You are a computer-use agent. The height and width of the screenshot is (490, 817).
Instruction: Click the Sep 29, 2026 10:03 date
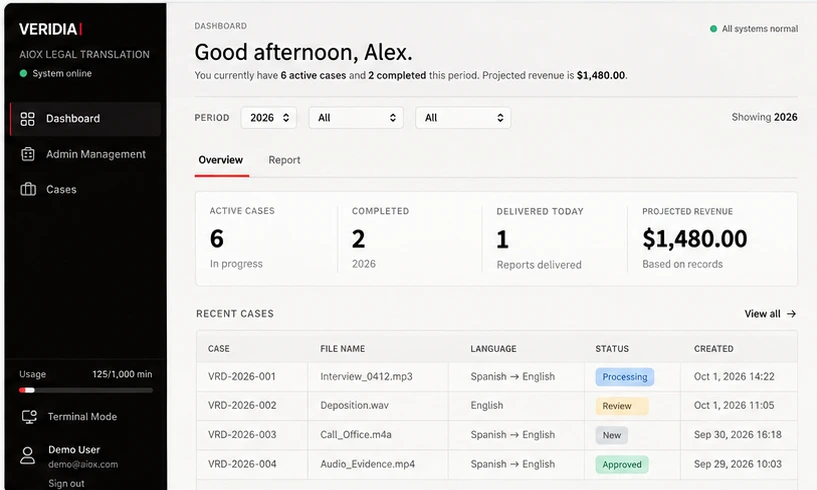point(737,464)
